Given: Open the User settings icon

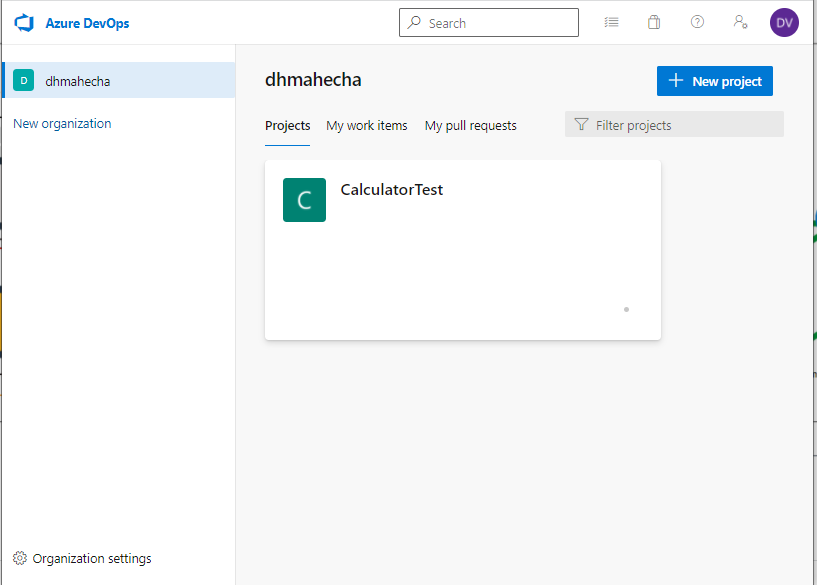Looking at the screenshot, I should tap(740, 22).
